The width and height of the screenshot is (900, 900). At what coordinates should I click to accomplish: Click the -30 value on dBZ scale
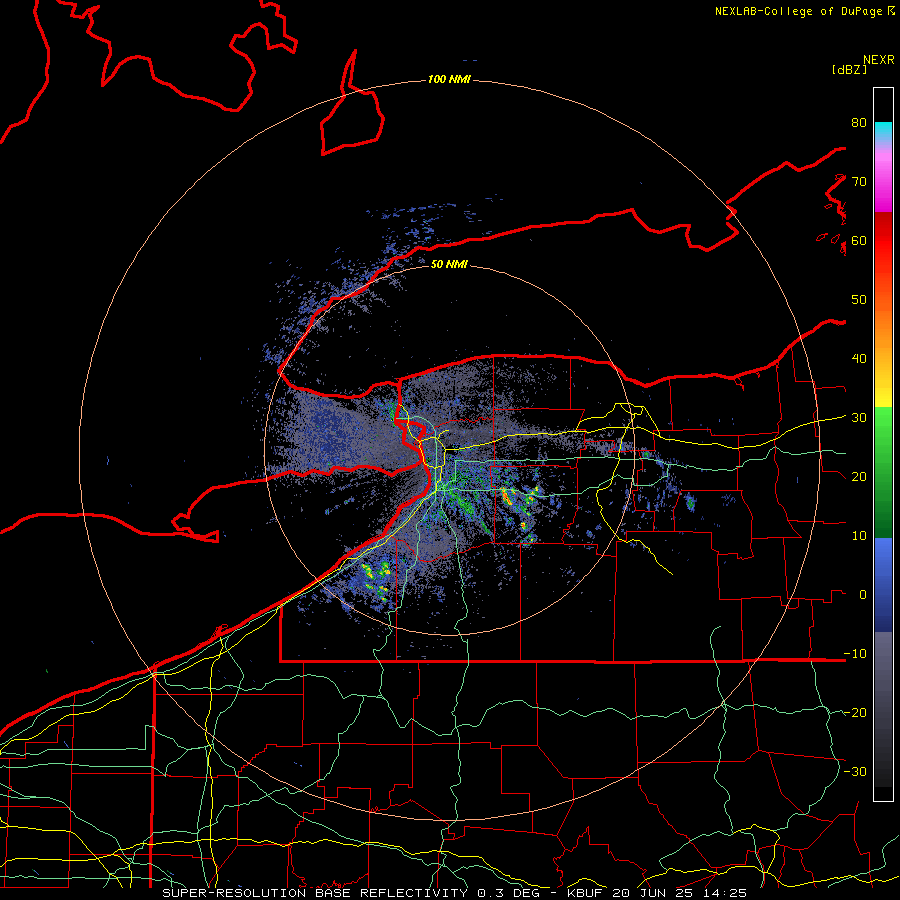(x=855, y=772)
